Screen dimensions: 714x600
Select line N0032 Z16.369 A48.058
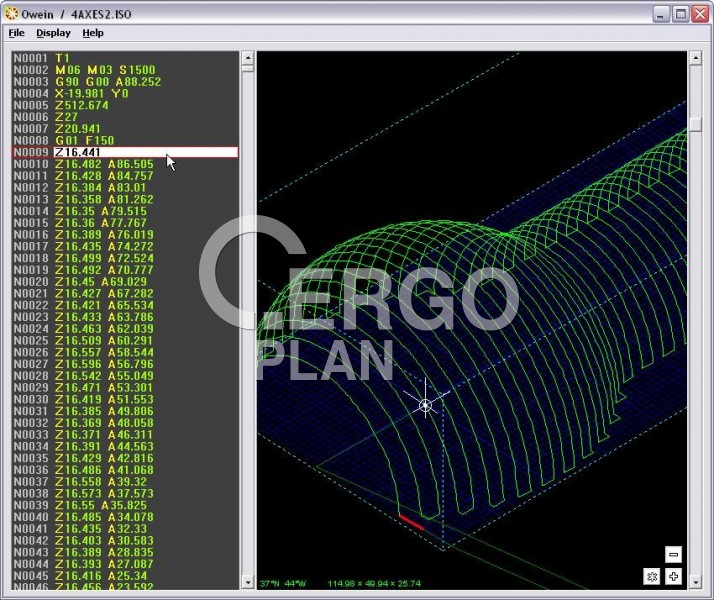point(125,423)
